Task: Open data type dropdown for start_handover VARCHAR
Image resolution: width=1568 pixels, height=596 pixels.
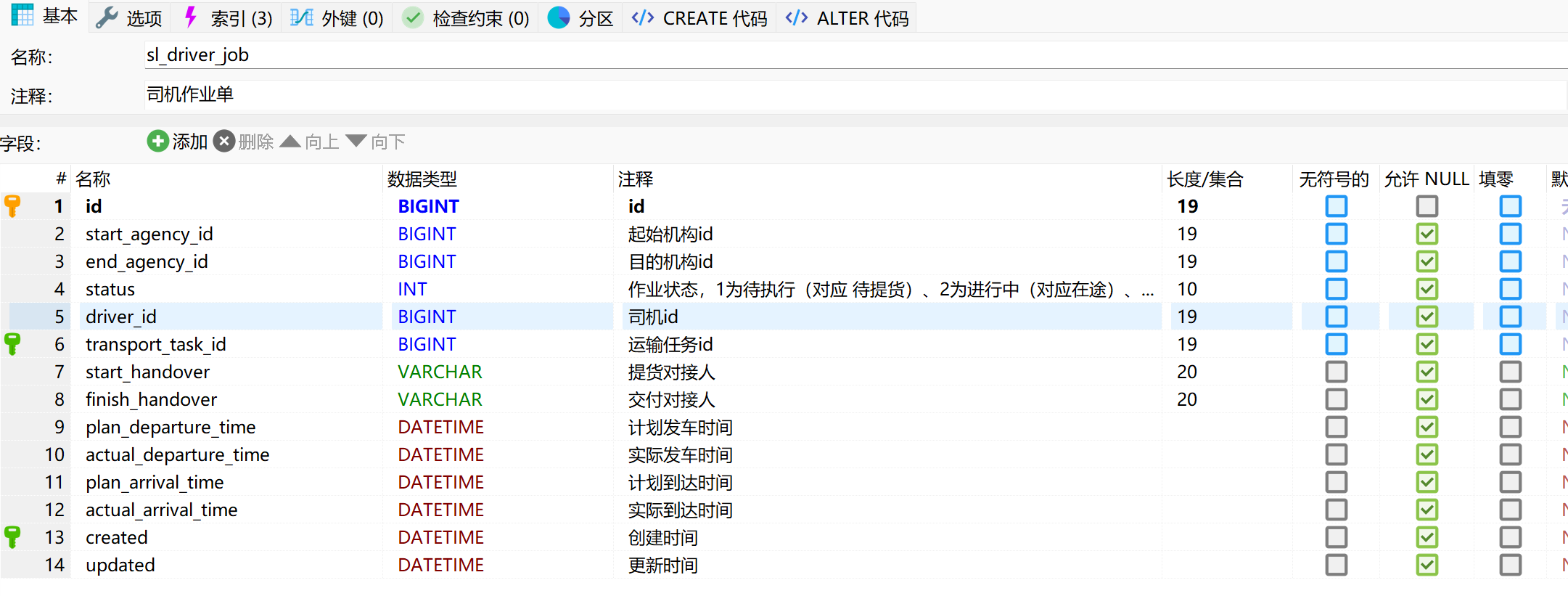Action: [440, 372]
